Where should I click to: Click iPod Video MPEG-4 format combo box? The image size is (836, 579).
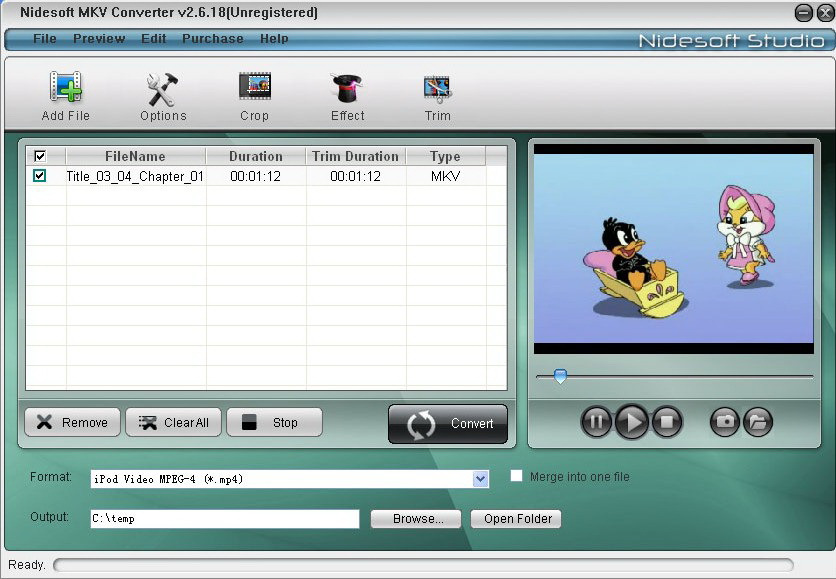(290, 479)
